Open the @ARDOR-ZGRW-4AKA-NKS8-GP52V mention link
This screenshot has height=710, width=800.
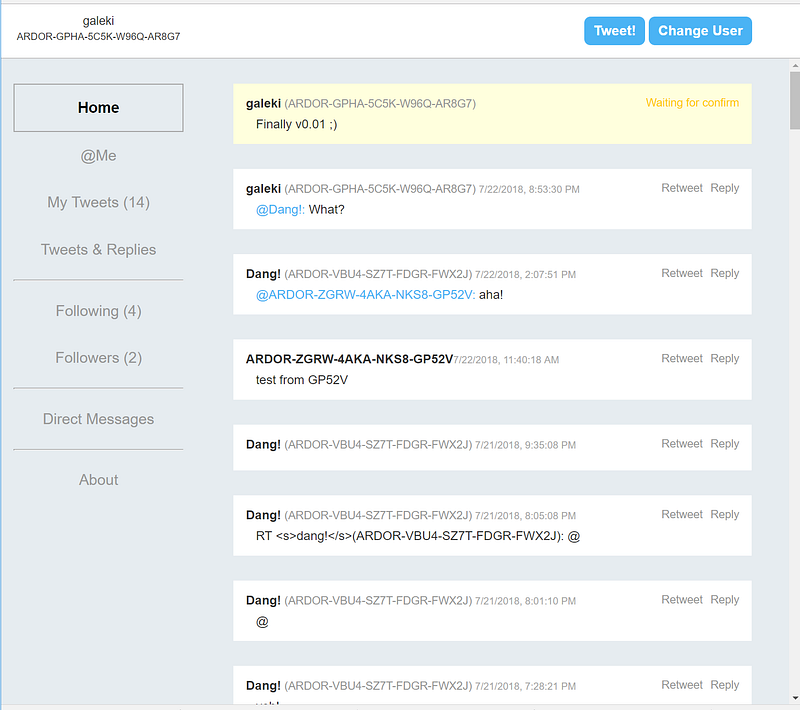click(x=365, y=295)
